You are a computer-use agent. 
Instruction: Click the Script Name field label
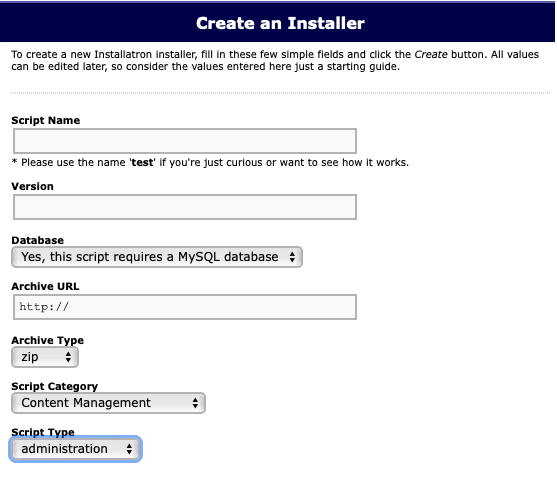pyautogui.click(x=45, y=120)
